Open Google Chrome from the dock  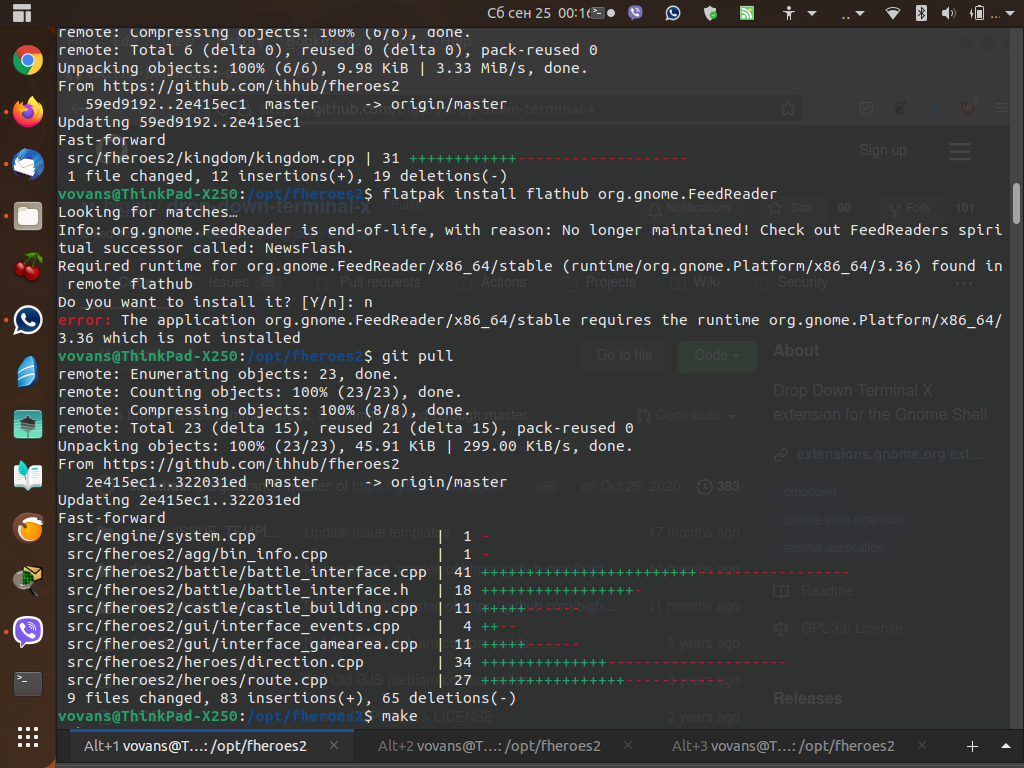[x=27, y=61]
